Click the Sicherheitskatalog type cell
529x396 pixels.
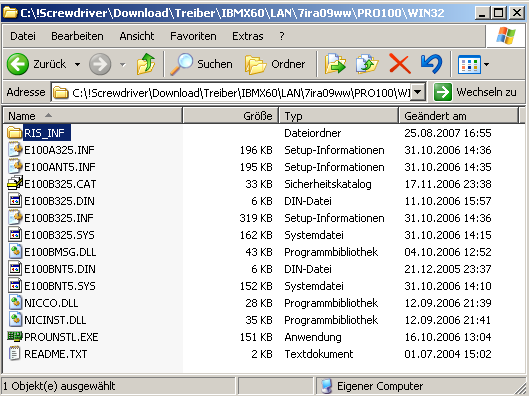[x=328, y=184]
